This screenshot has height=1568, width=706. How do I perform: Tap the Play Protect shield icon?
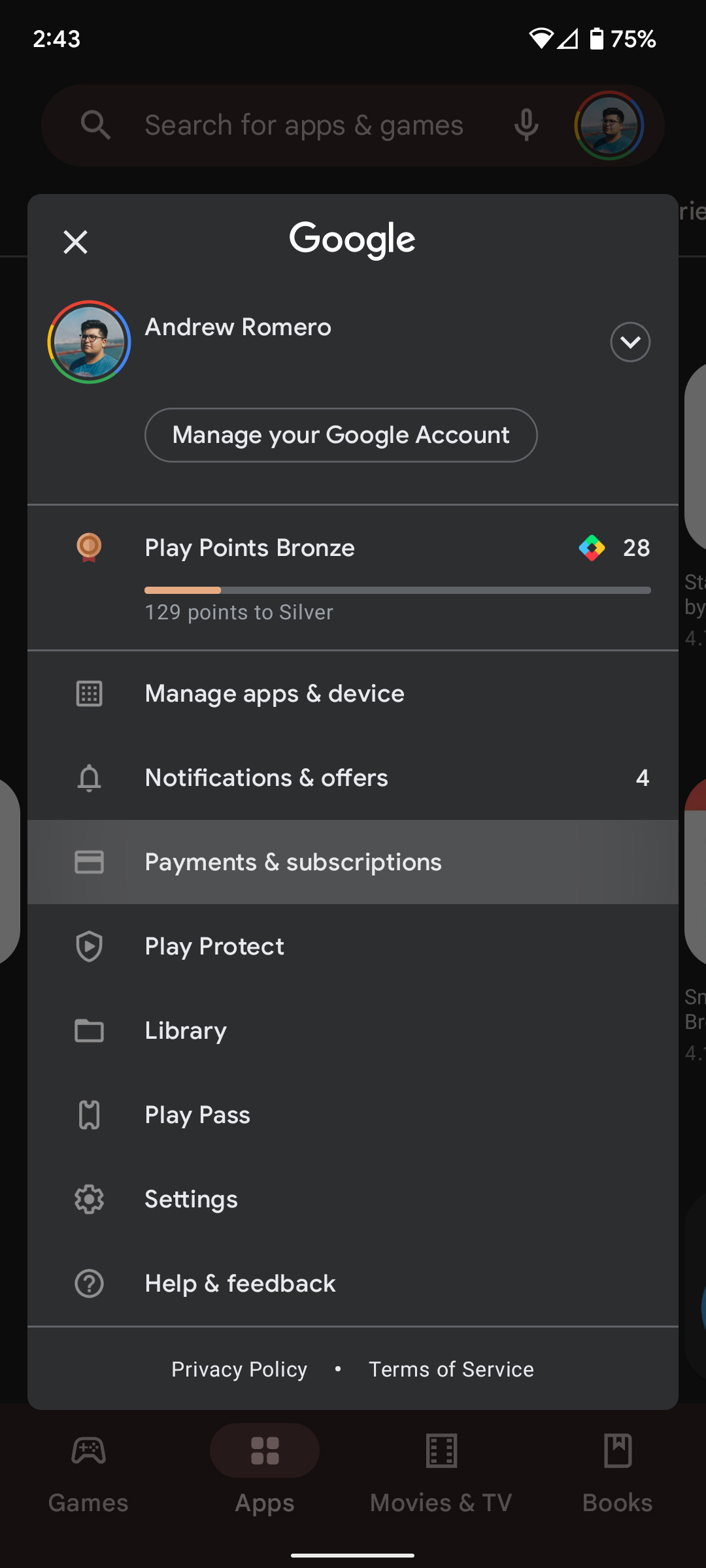(89, 947)
